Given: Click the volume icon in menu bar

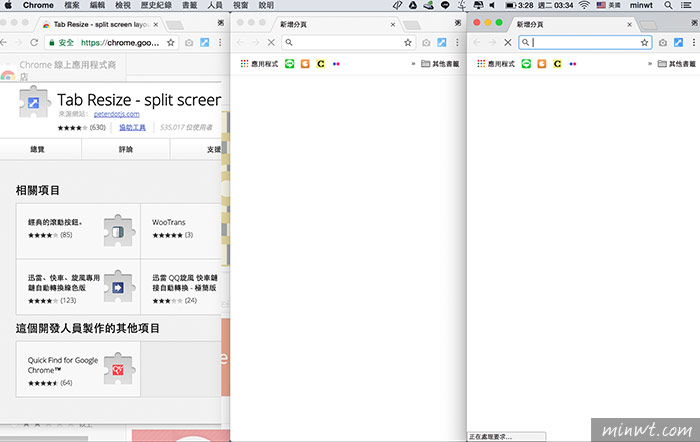Looking at the screenshot, I should (x=492, y=5).
